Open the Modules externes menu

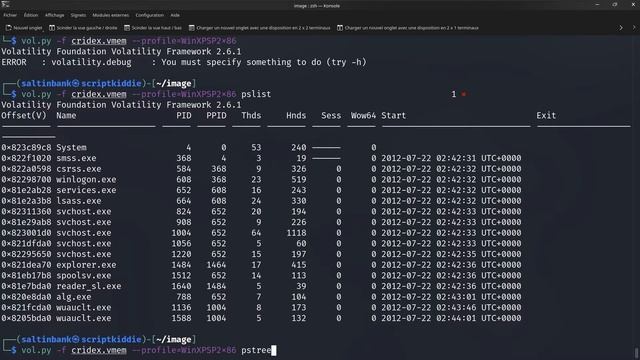point(110,15)
